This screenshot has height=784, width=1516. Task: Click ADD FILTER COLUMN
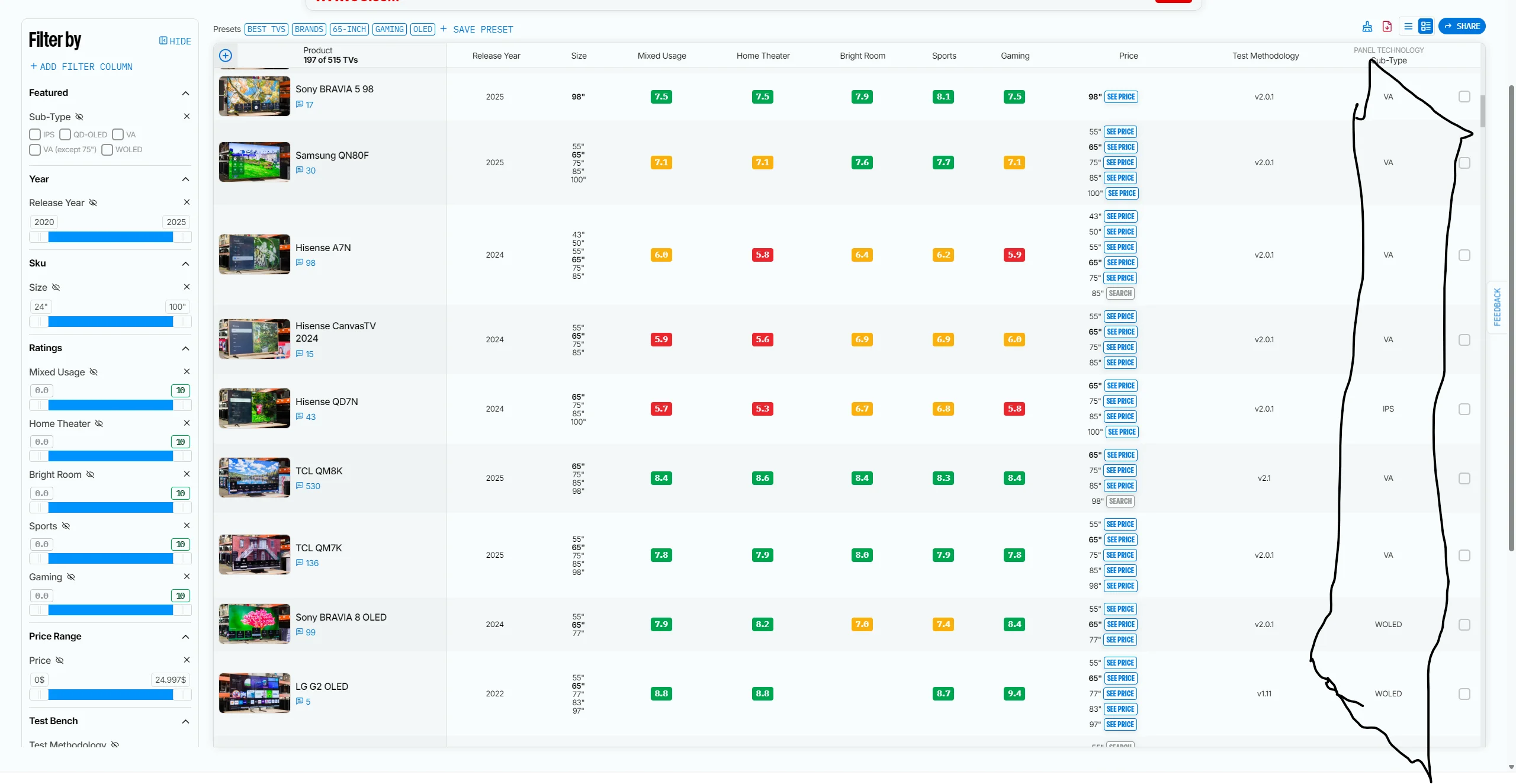(81, 66)
